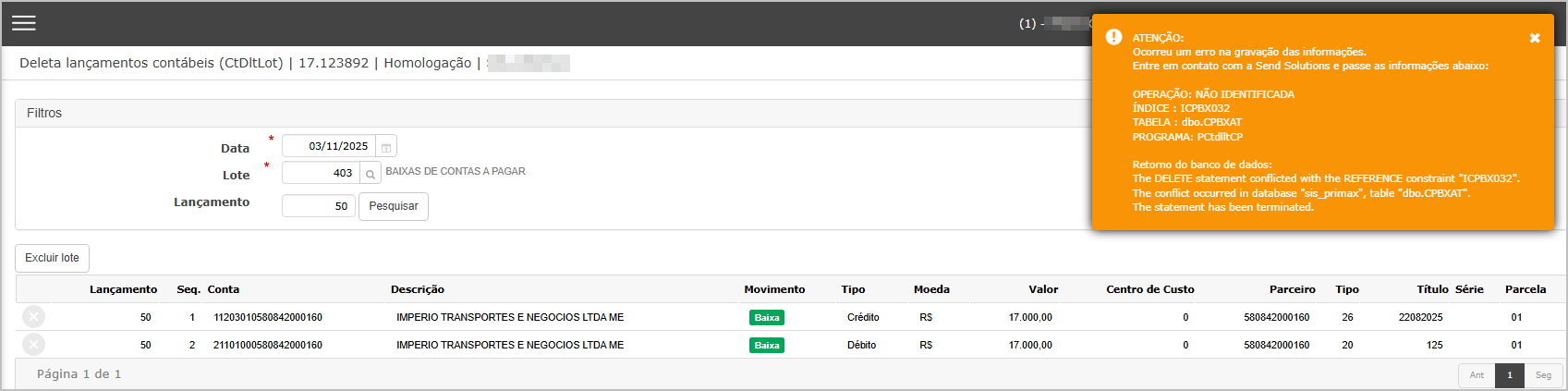Click the Filtros panel header
Viewport: 1568px width, 391px height.
coord(44,113)
